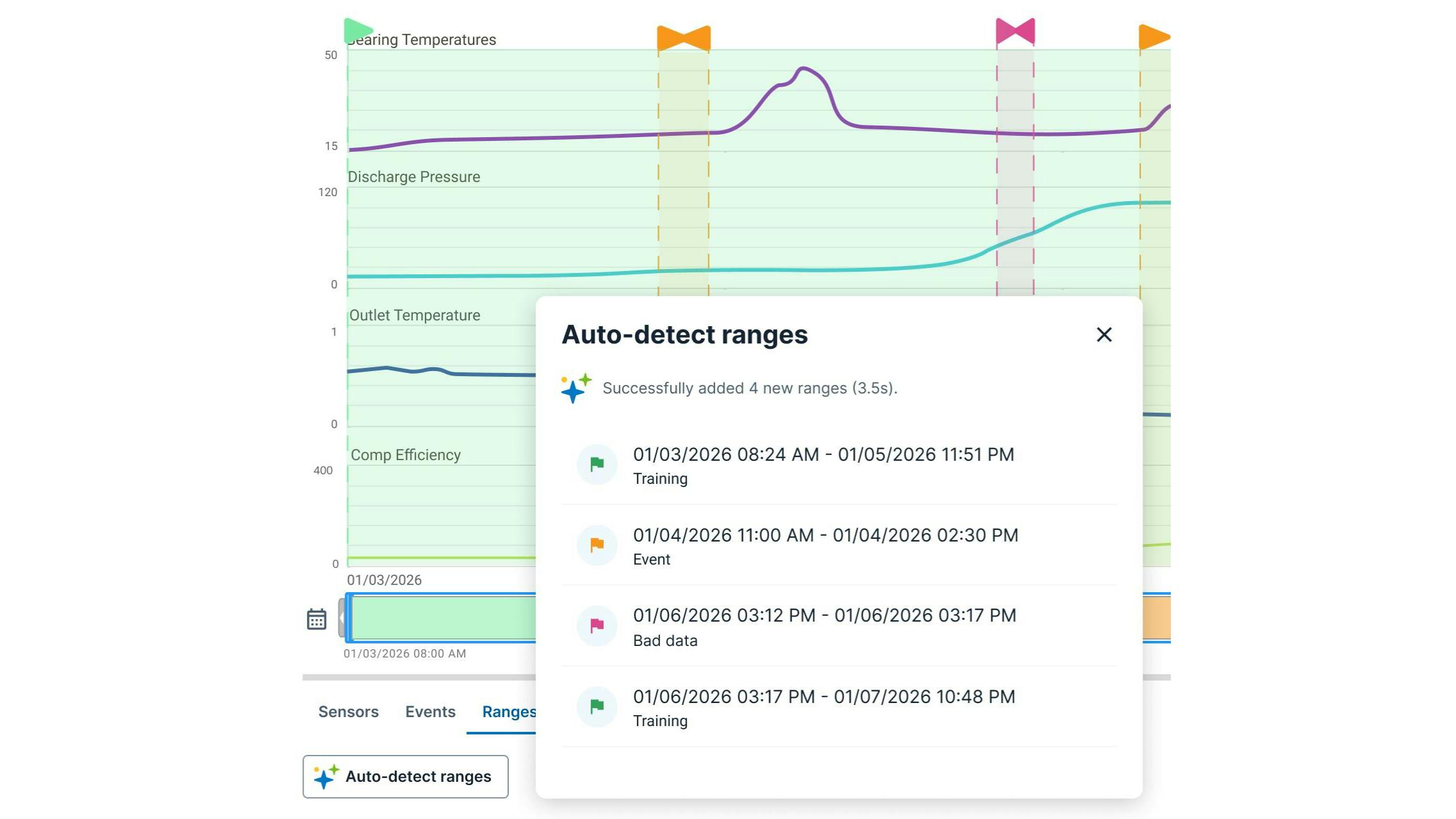
Task: Select the 01/06/2026 Bad data range entry
Action: [x=825, y=626]
